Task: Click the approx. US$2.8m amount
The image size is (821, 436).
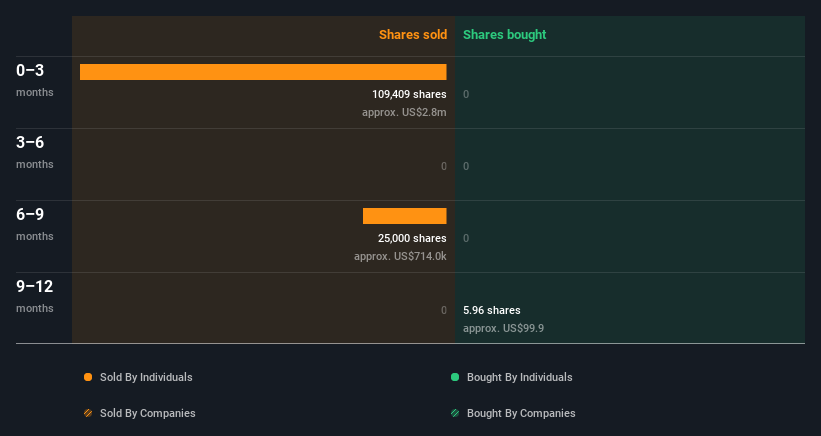Action: 404,112
